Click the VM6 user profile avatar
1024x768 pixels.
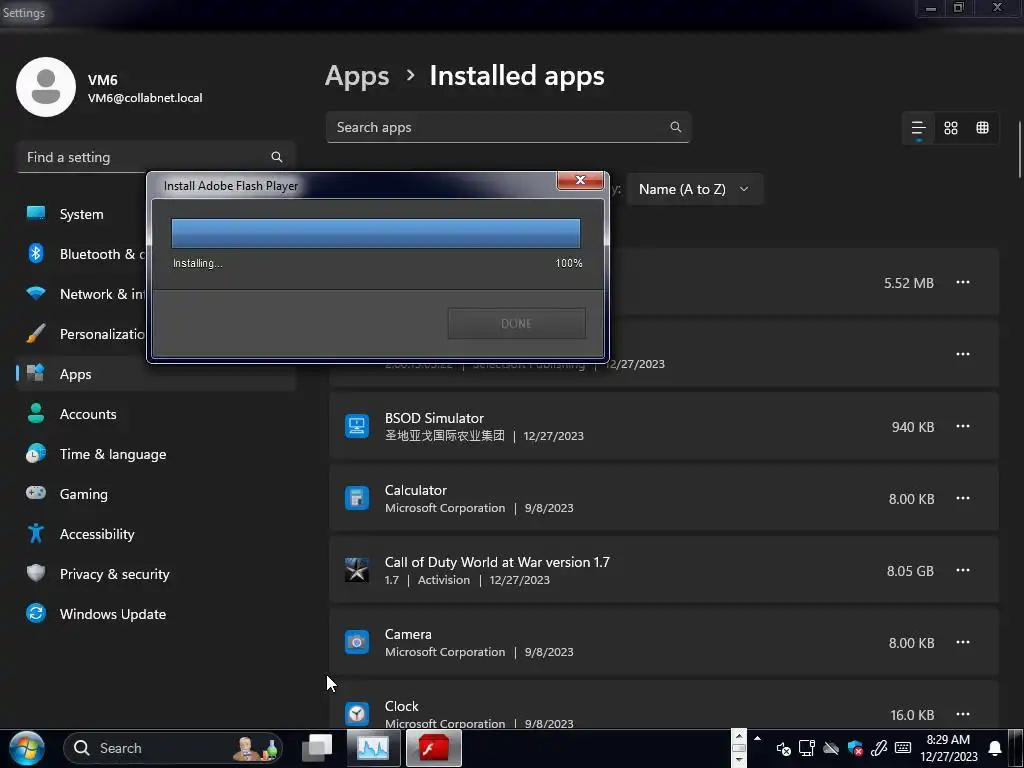[46, 87]
